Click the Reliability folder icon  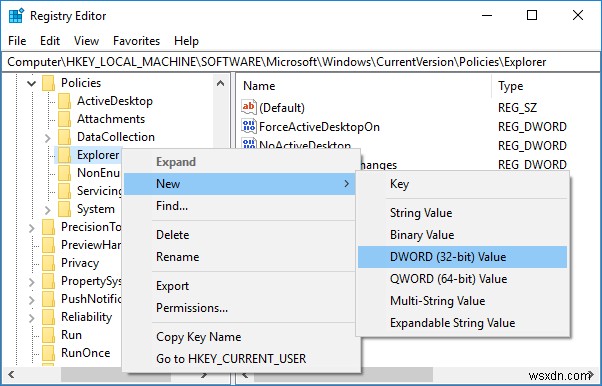click(49, 317)
